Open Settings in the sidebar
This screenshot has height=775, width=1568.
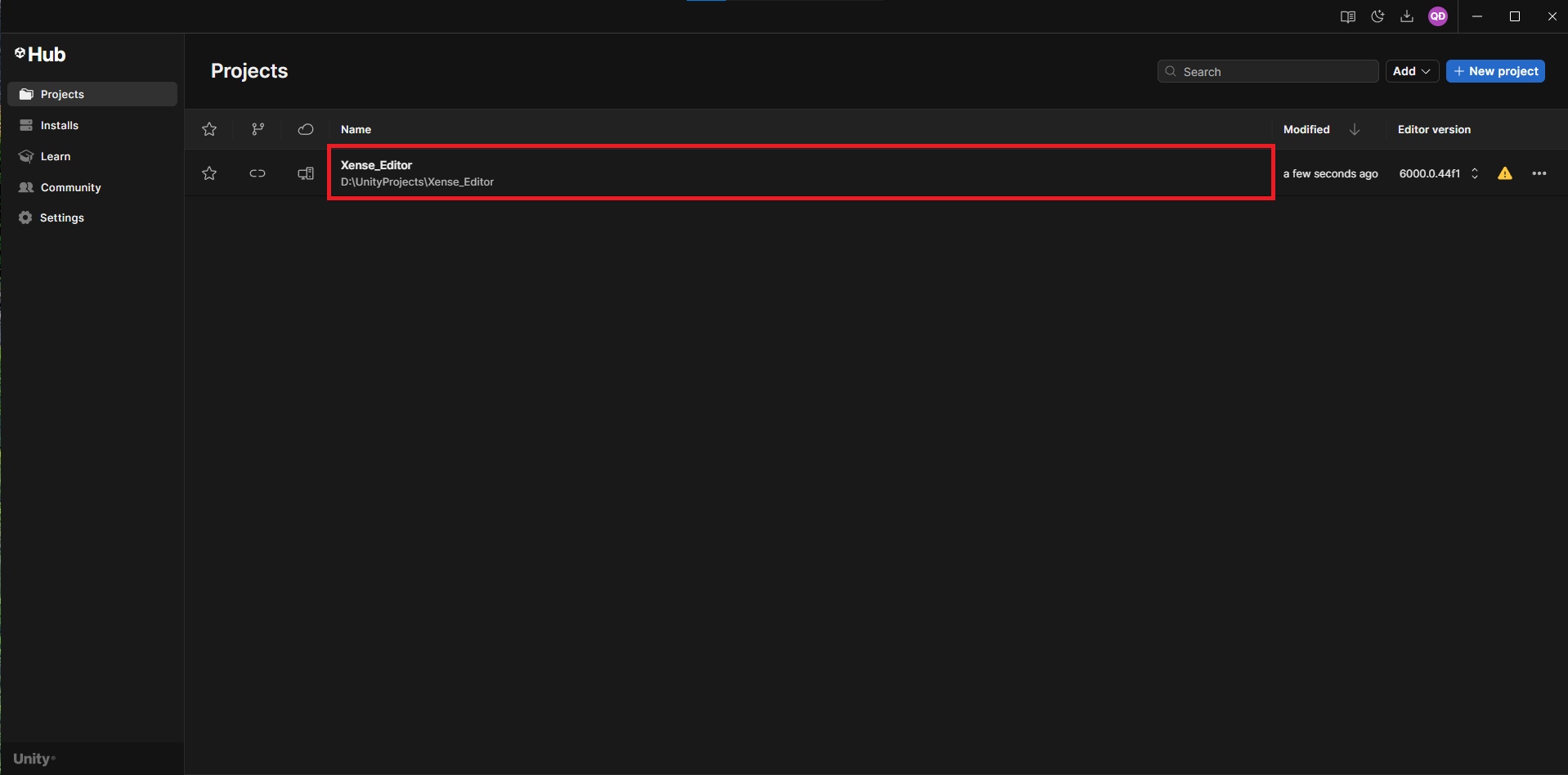coord(62,217)
